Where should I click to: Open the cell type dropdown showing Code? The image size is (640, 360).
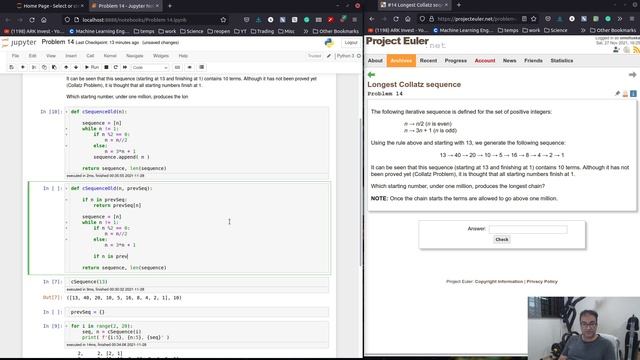(x=150, y=67)
